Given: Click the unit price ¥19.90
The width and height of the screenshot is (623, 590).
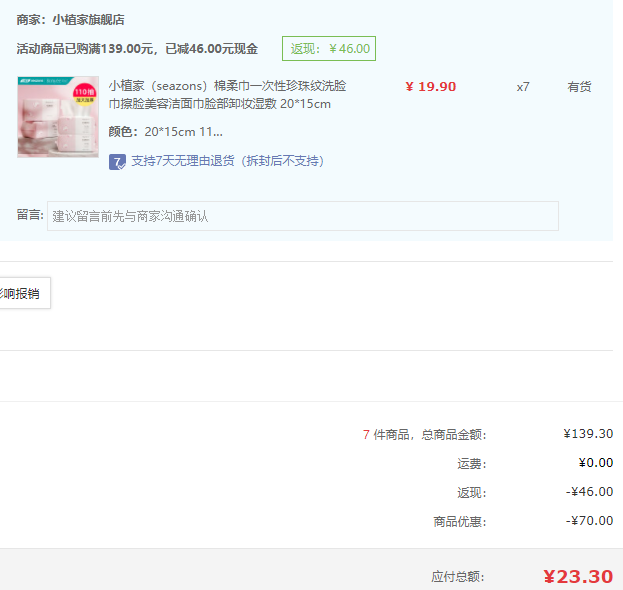Looking at the screenshot, I should coord(430,87).
